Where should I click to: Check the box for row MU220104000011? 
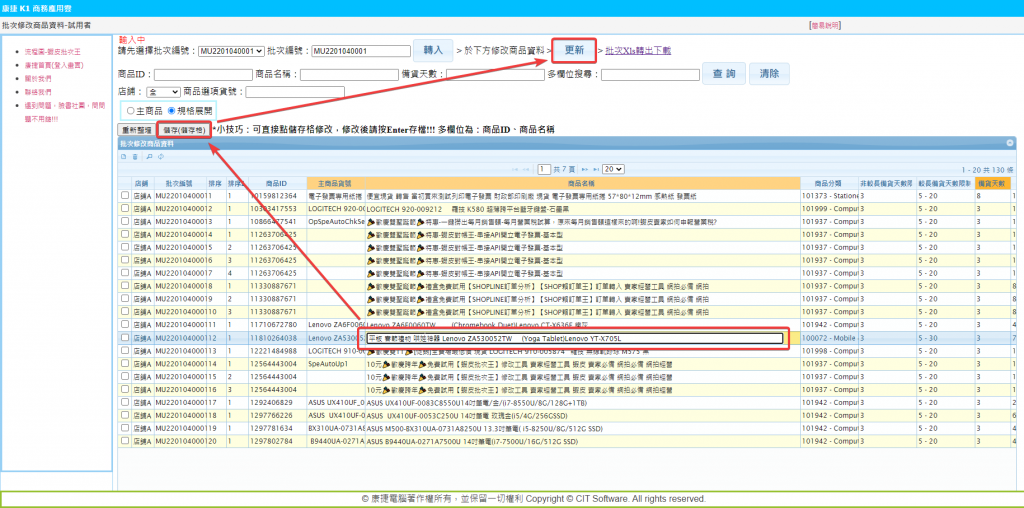pos(125,195)
